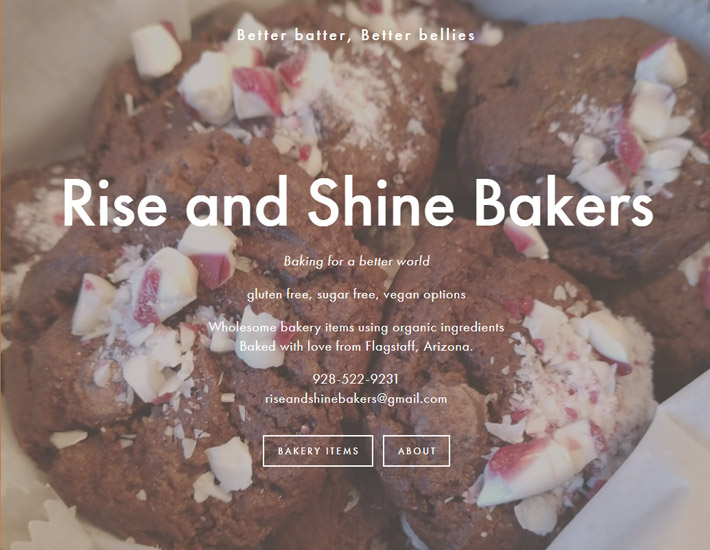
Task: Click the riseandshinebakers@gmail.com email address
Action: coord(356,399)
